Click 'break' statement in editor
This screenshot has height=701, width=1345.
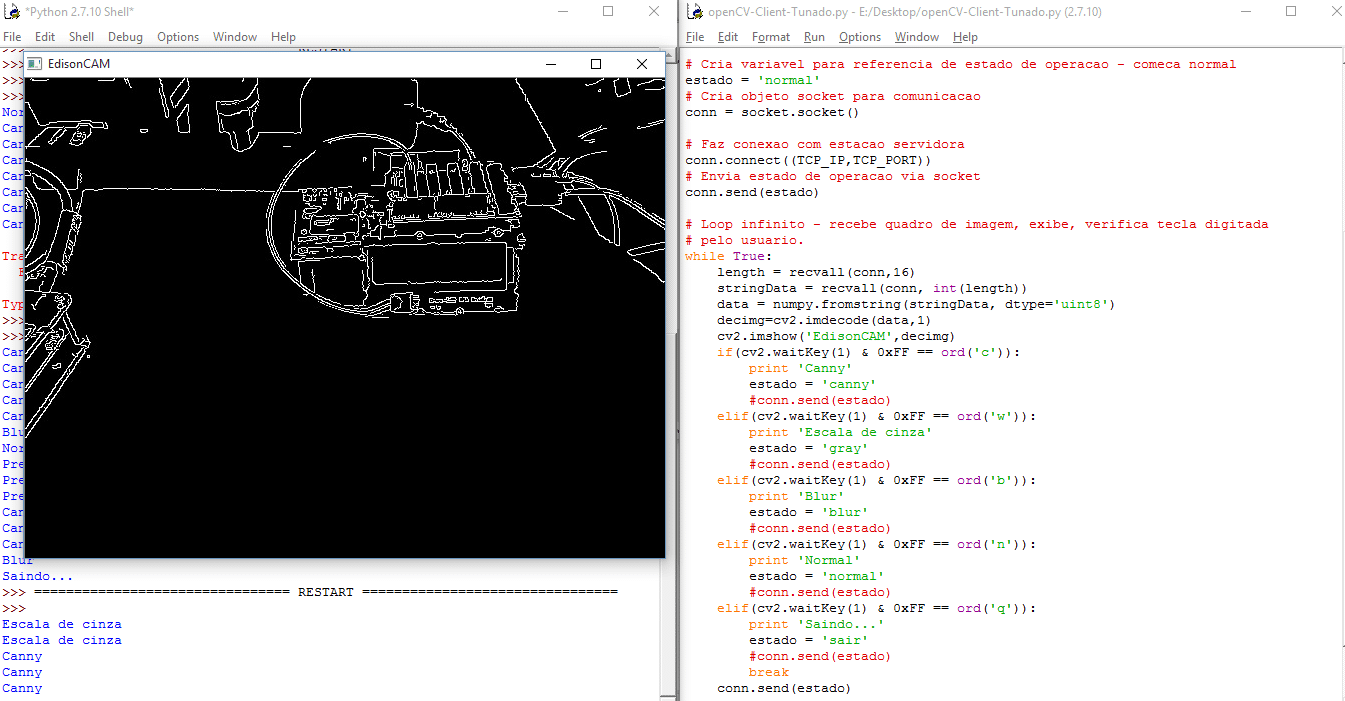[769, 672]
